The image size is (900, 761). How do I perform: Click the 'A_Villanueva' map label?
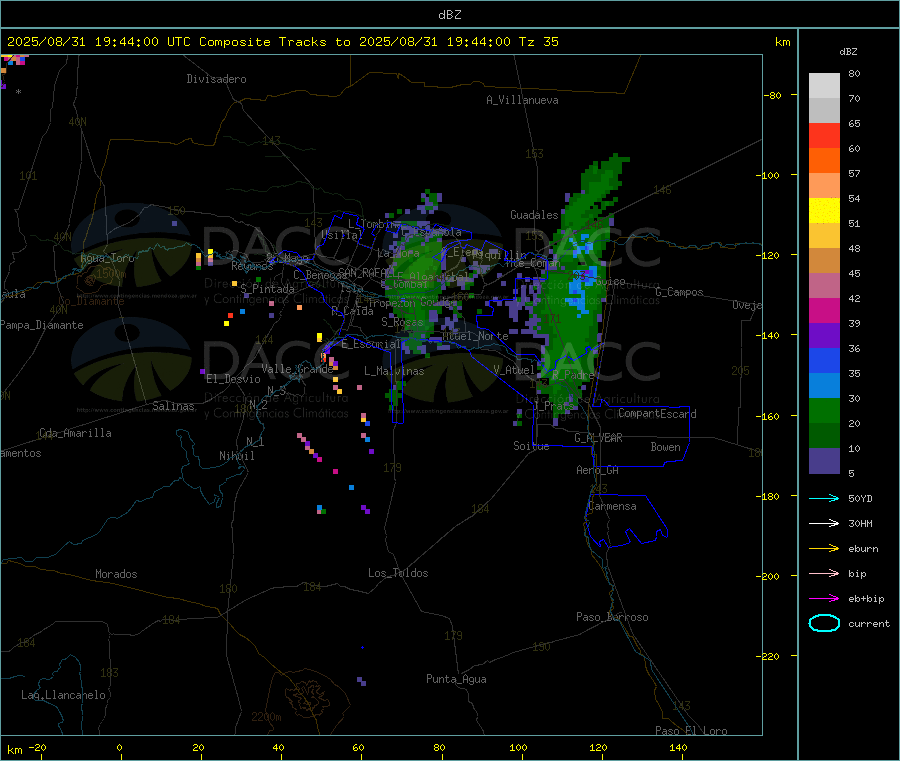pos(522,100)
